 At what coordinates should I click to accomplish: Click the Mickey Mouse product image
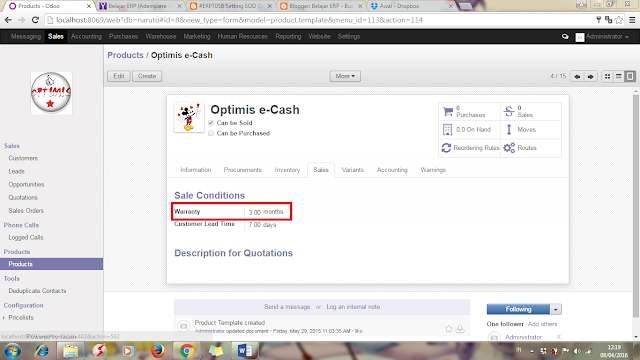tap(189, 117)
